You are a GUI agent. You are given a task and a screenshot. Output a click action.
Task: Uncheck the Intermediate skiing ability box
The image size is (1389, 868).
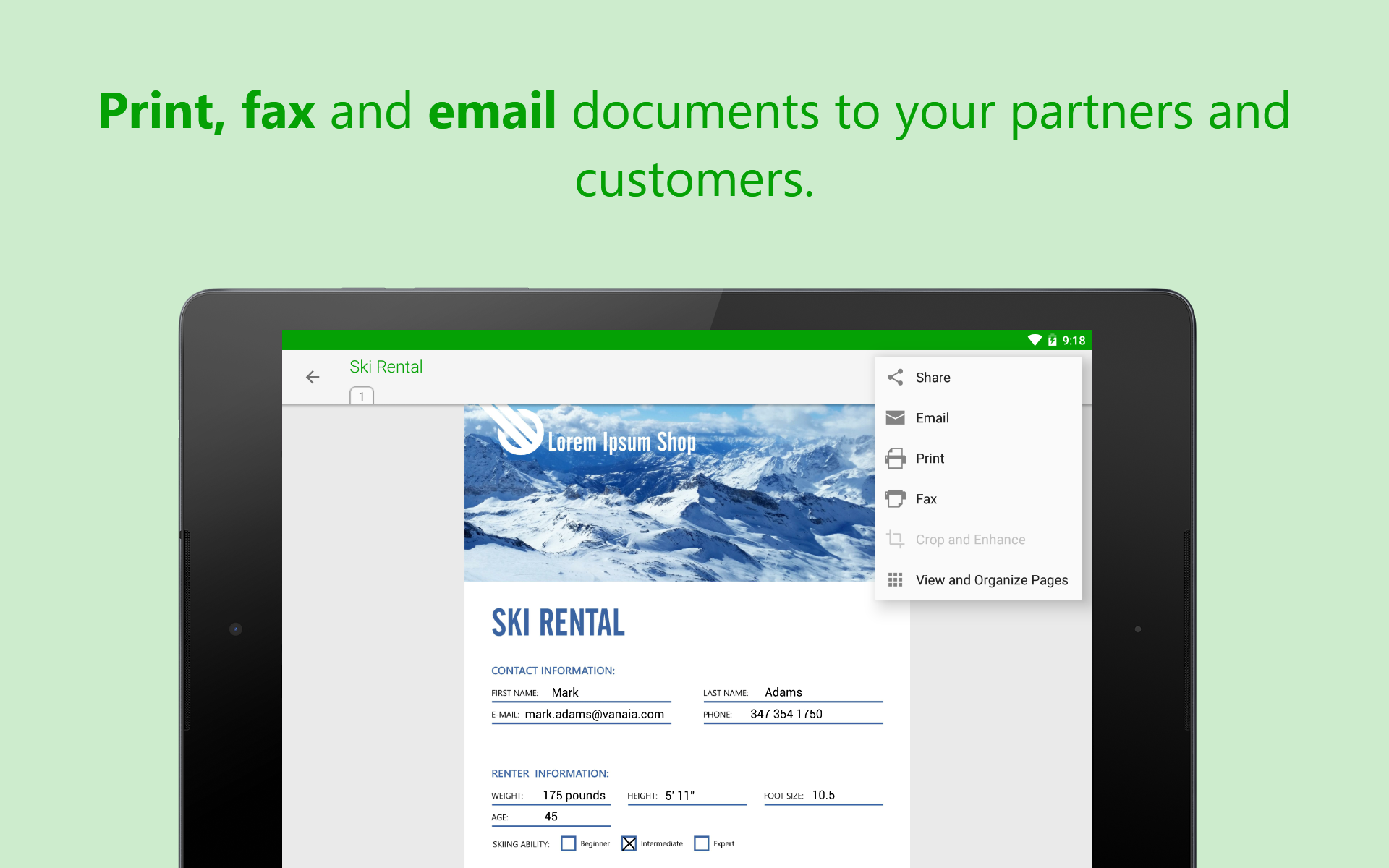pos(629,843)
